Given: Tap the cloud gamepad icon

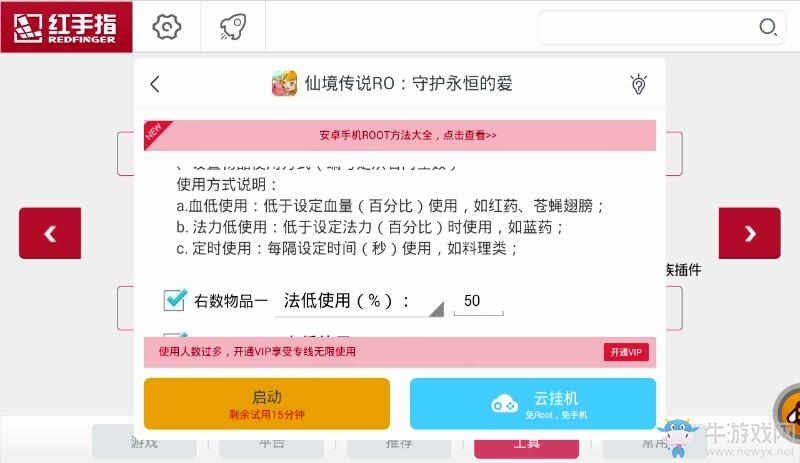Looking at the screenshot, I should (504, 404).
